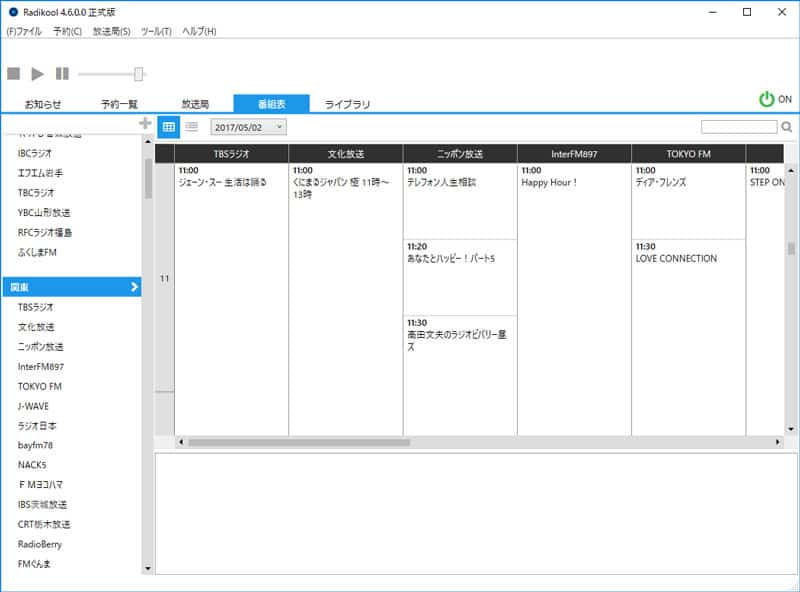Switch to the ライブラリ tab
Screen dimensions: 800x592
347,100
